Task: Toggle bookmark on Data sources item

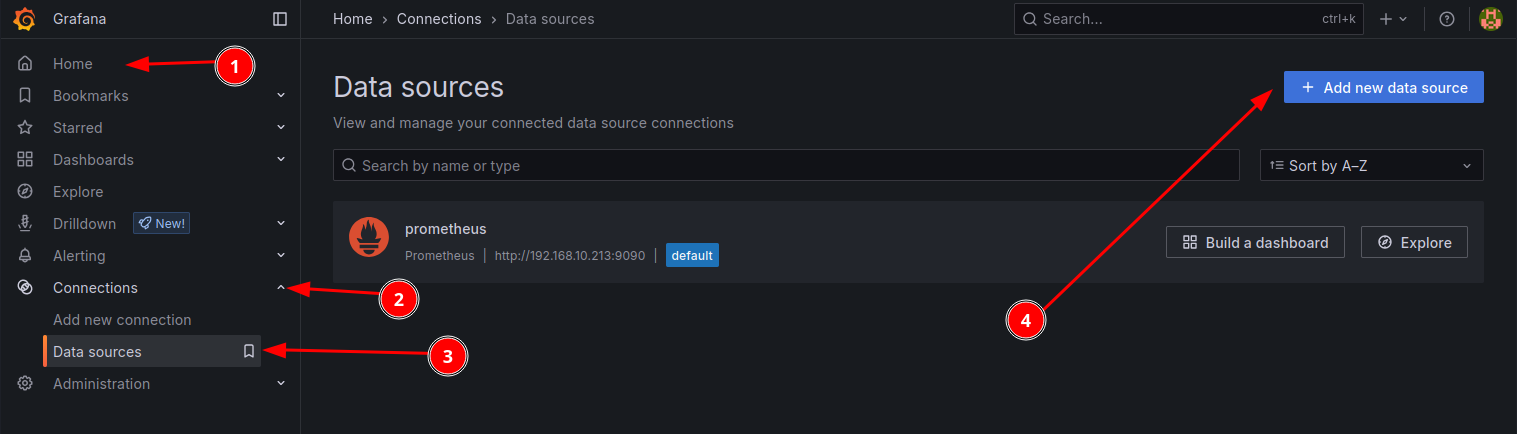Action: [249, 352]
